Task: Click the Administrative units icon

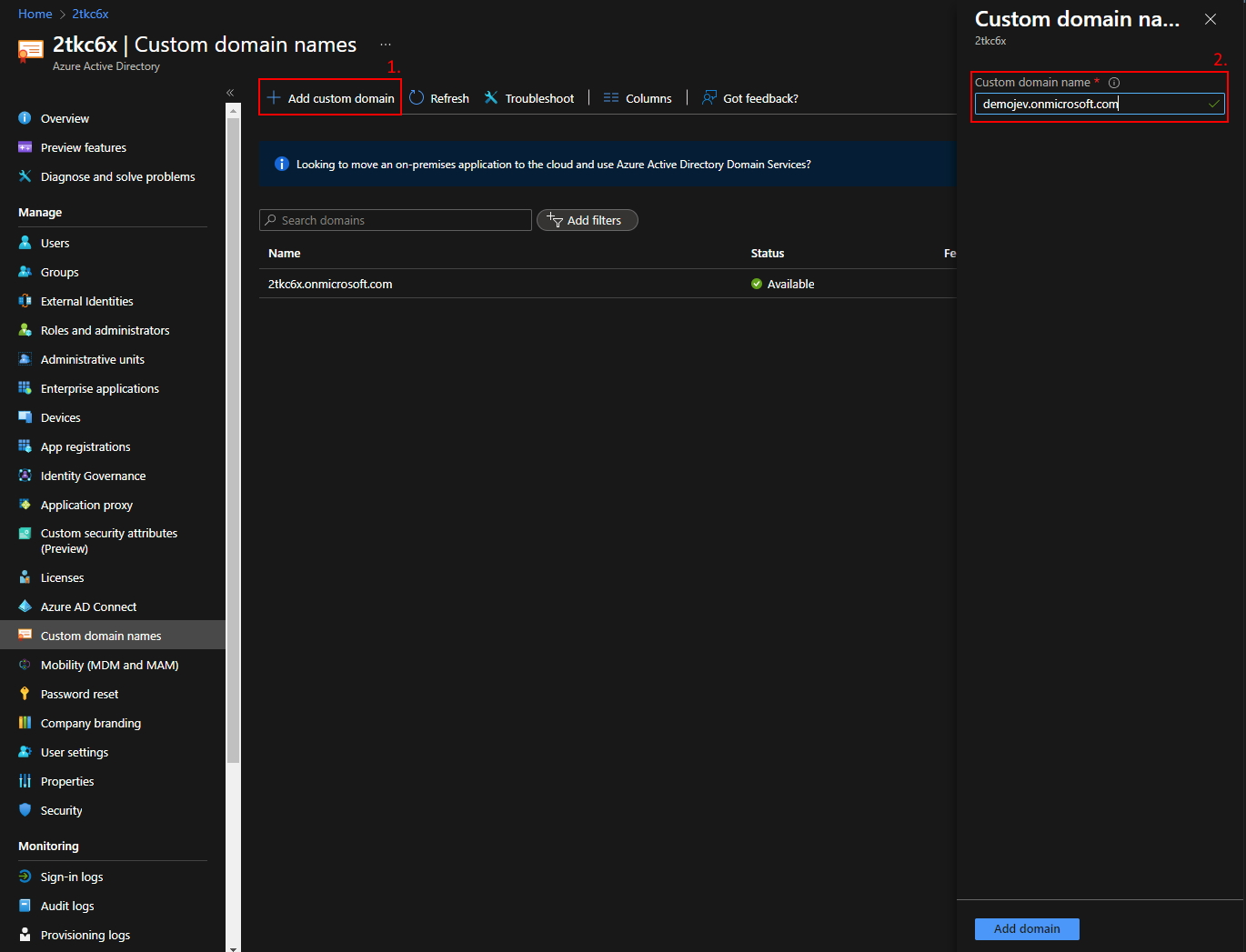Action: click(25, 359)
